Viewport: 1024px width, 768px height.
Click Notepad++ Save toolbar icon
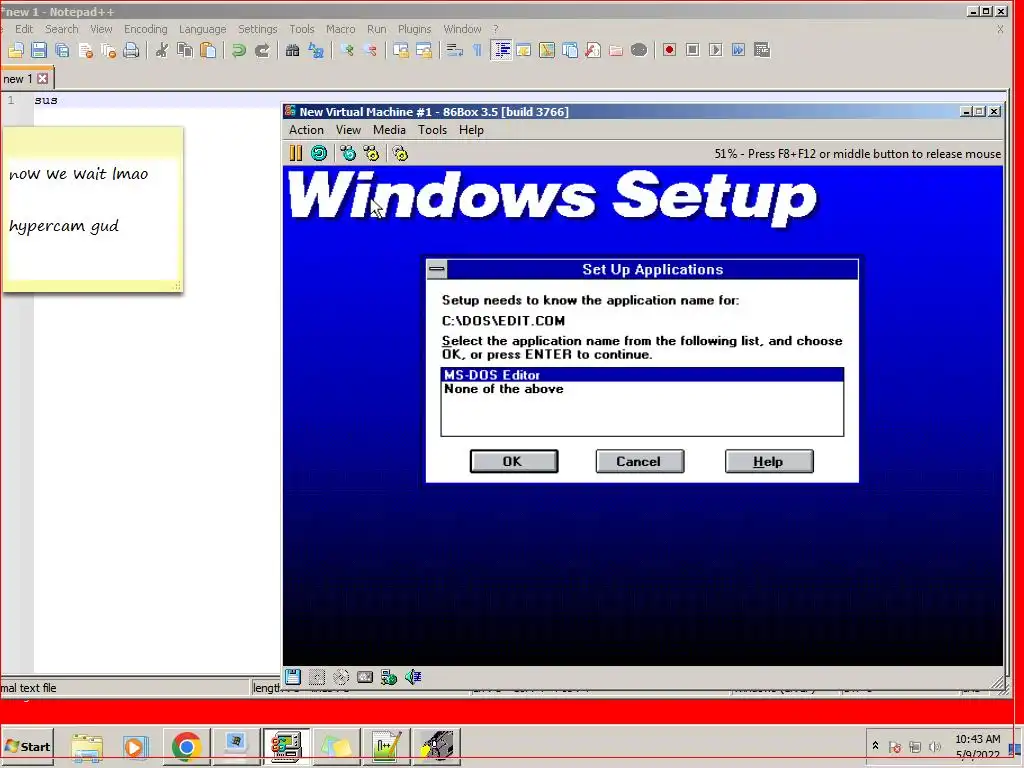39,50
